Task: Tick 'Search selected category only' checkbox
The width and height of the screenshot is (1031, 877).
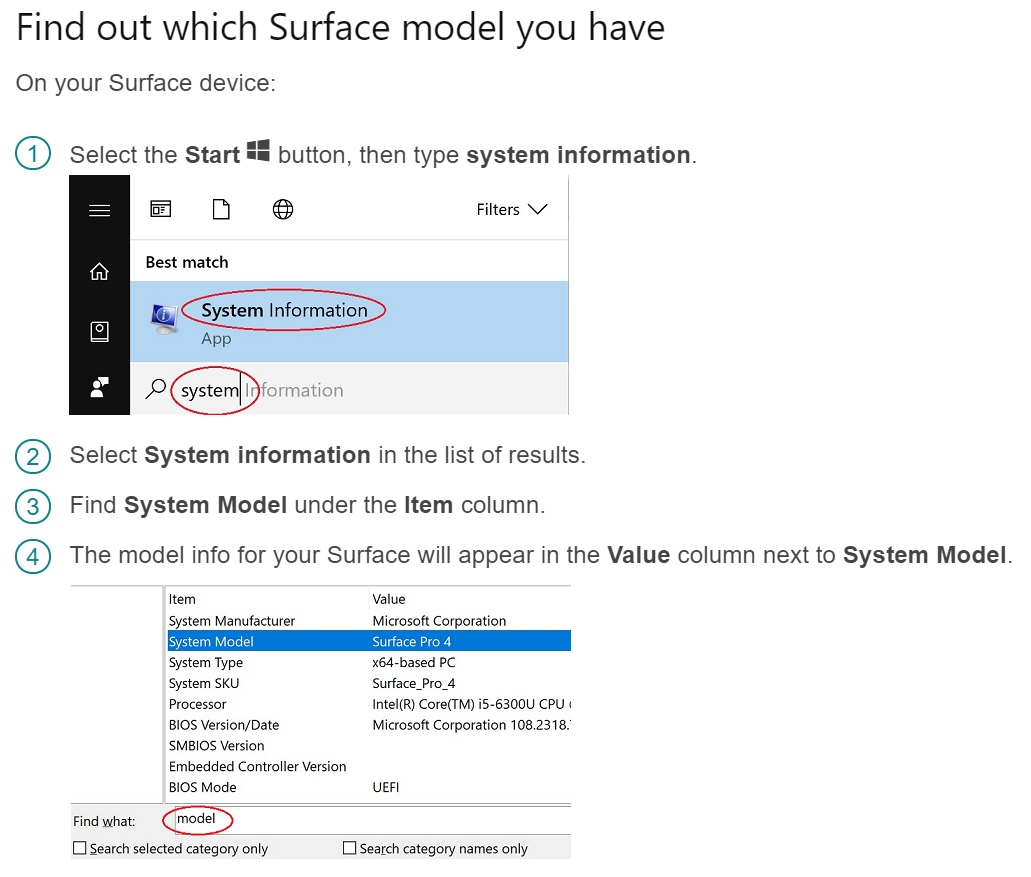Action: pyautogui.click(x=80, y=848)
